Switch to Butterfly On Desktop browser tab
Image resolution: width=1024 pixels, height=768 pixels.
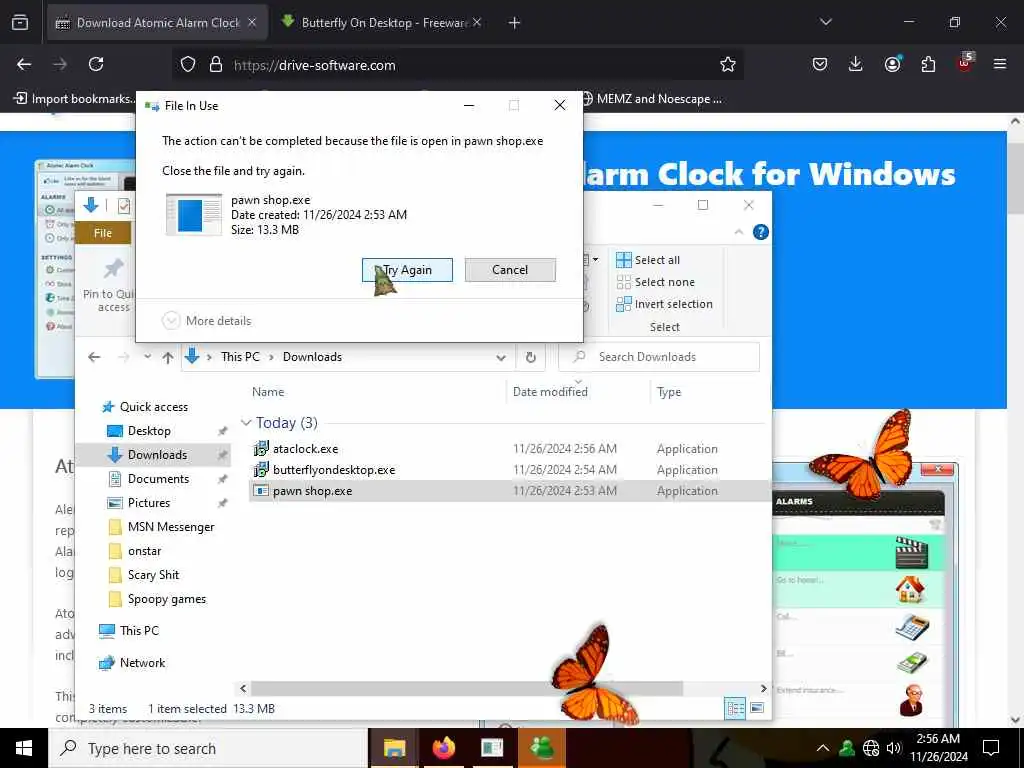pos(384,23)
